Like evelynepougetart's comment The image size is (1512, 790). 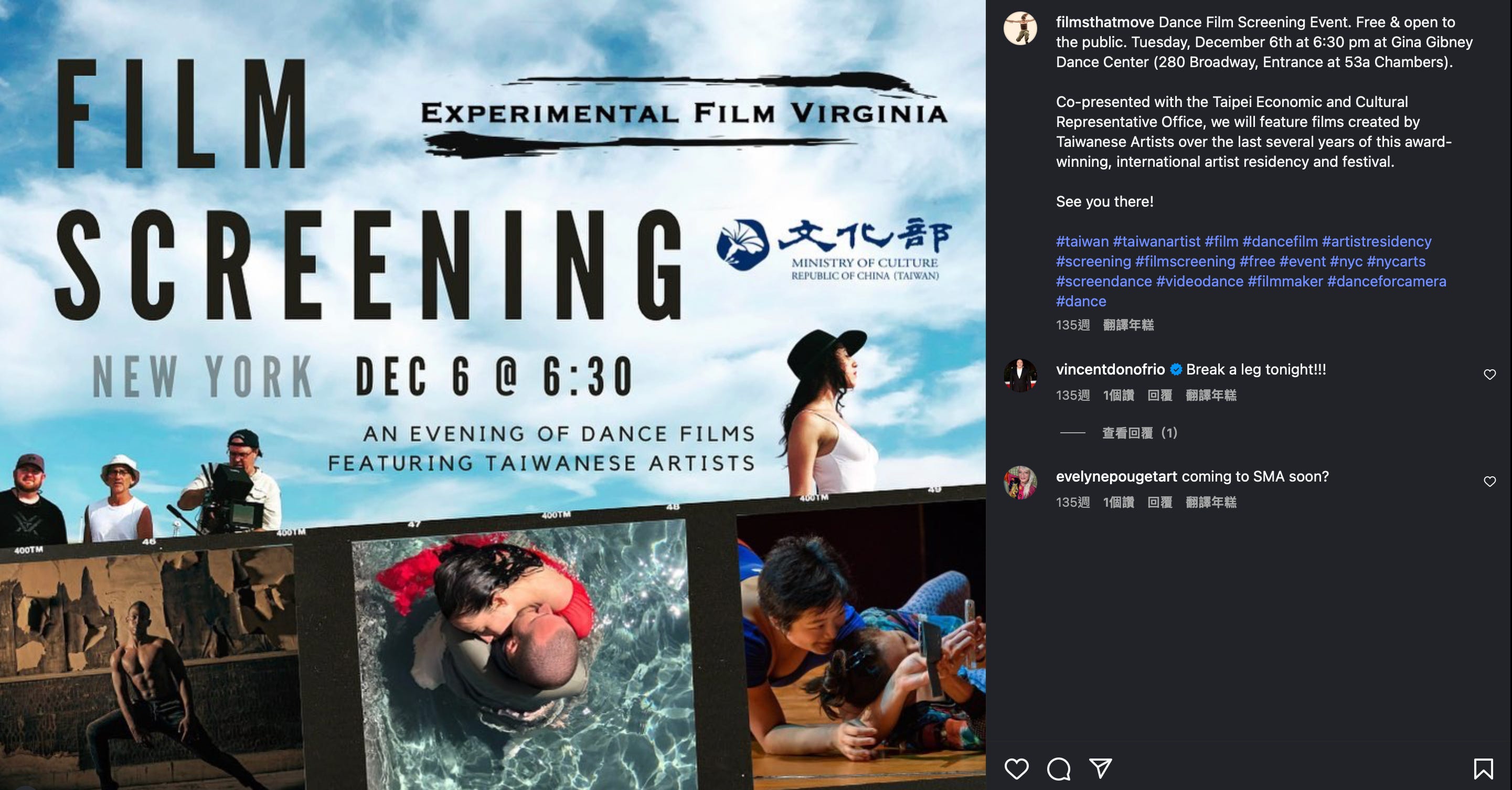1489,481
